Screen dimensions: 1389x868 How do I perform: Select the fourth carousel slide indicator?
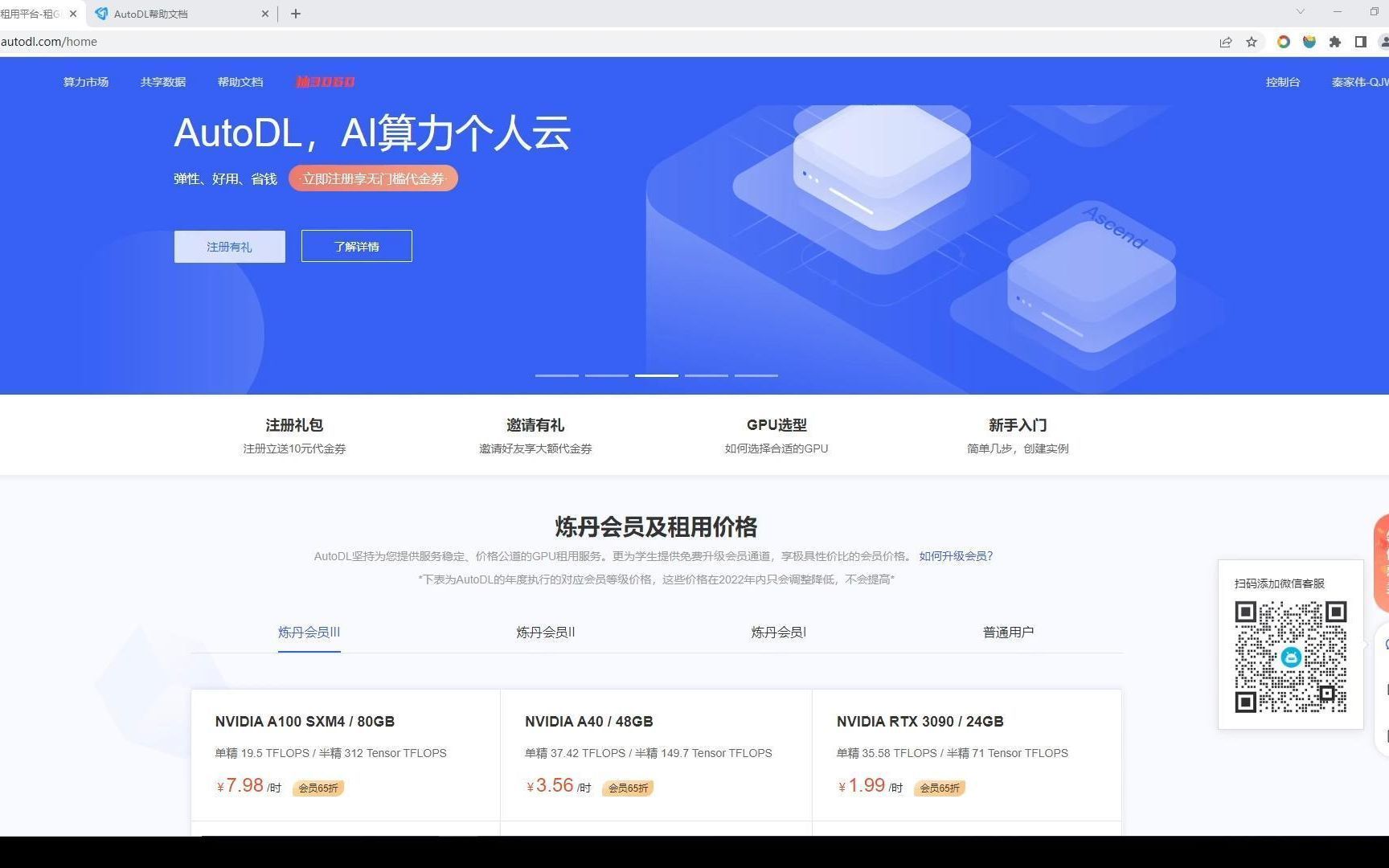click(x=707, y=375)
